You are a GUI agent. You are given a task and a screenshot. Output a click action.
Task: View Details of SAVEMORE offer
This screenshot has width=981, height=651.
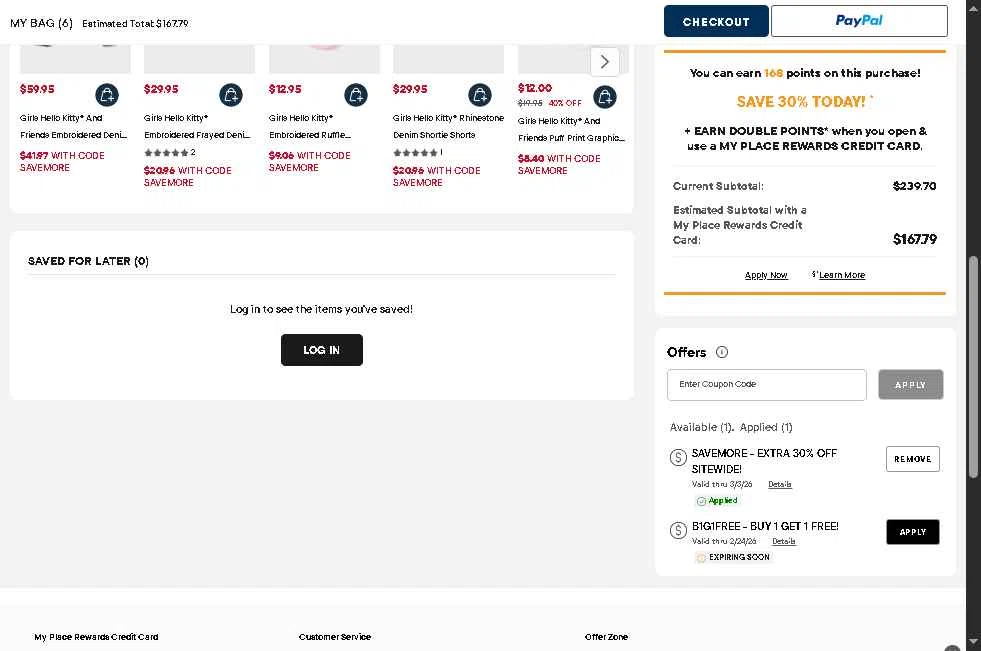780,484
